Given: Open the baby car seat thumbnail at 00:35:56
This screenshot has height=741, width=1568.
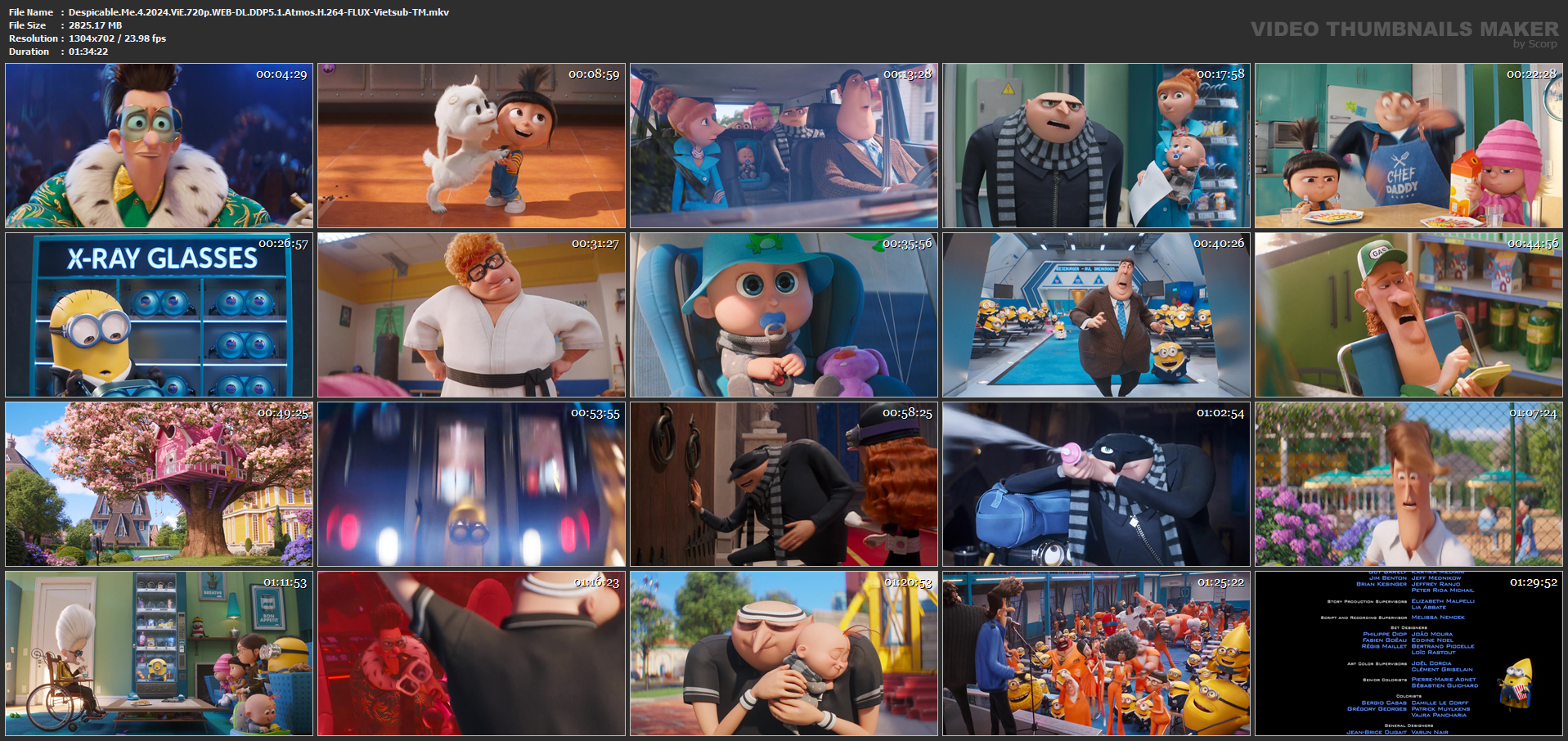Looking at the screenshot, I should click(x=784, y=315).
